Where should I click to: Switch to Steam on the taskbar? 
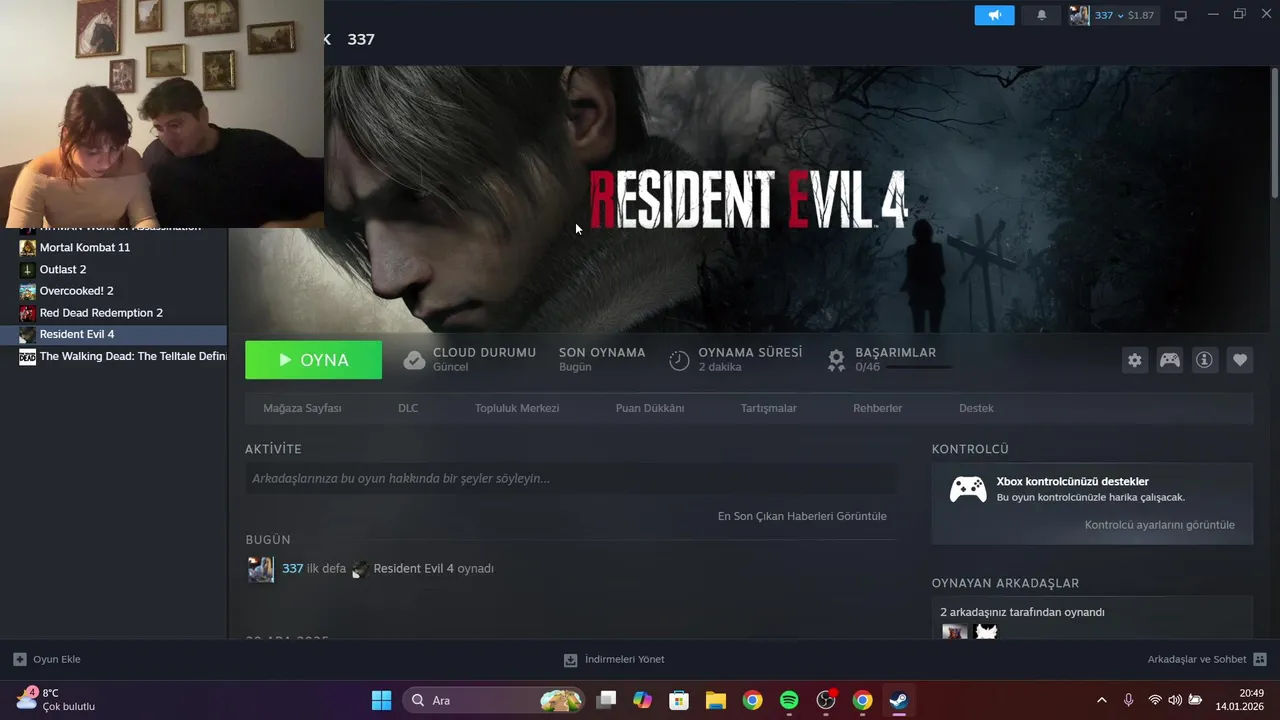coord(899,700)
